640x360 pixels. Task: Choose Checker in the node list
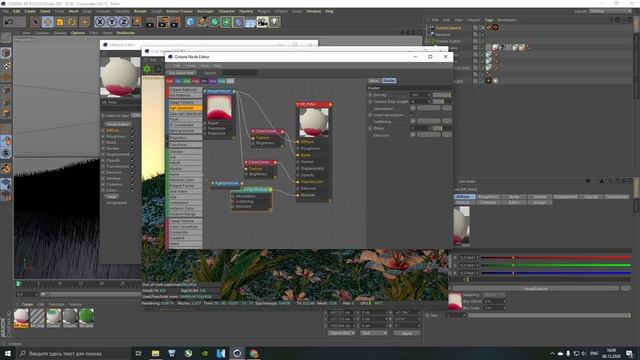coord(185,151)
